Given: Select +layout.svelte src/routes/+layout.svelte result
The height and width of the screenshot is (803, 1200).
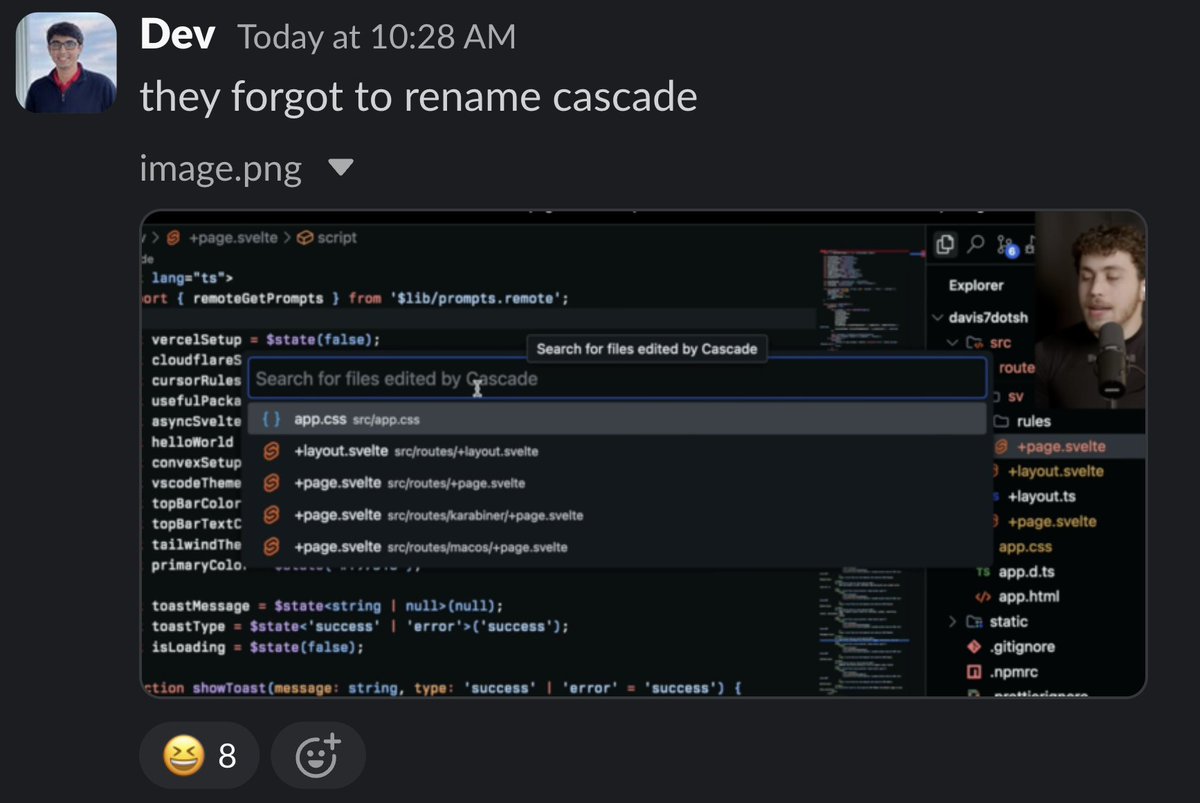Looking at the screenshot, I should pos(617,451).
